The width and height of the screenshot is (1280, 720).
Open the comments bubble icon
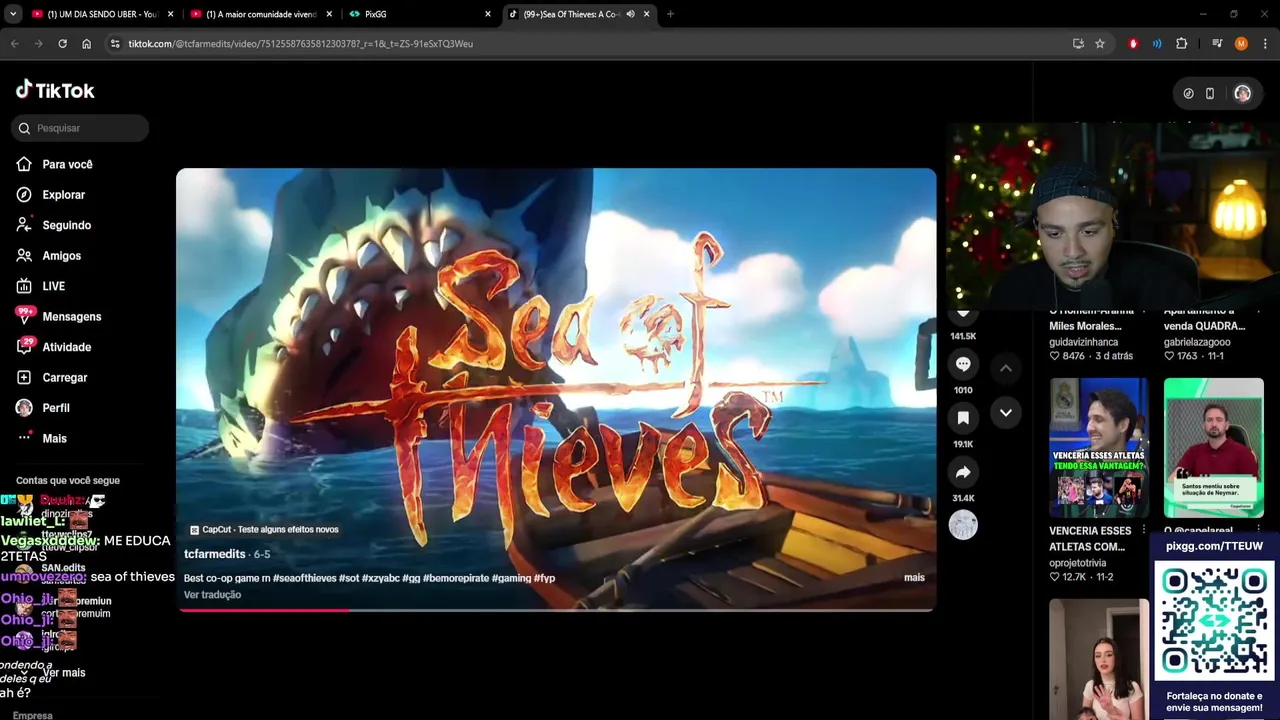[963, 364]
